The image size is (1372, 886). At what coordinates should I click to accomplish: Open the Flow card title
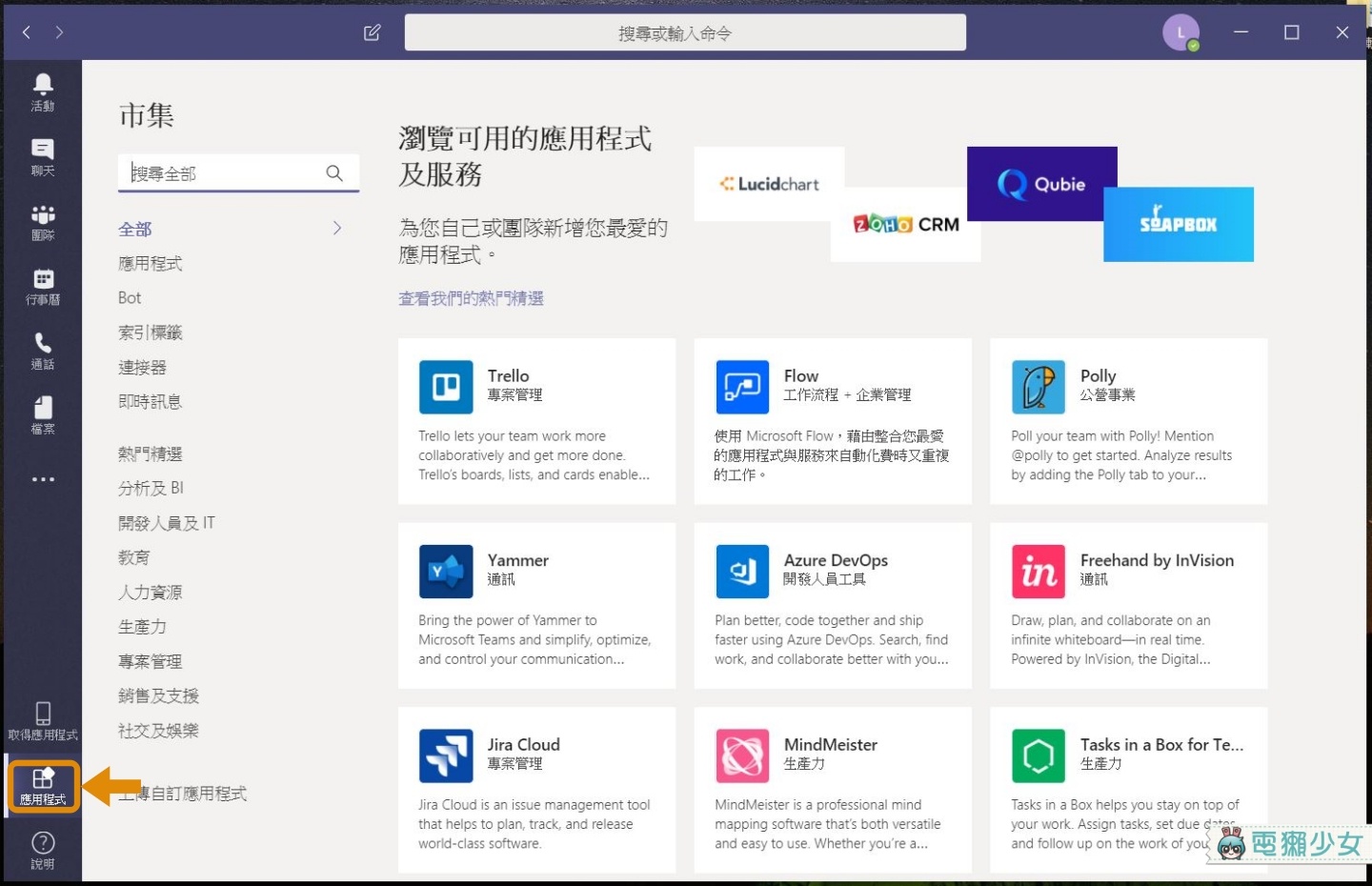click(801, 375)
